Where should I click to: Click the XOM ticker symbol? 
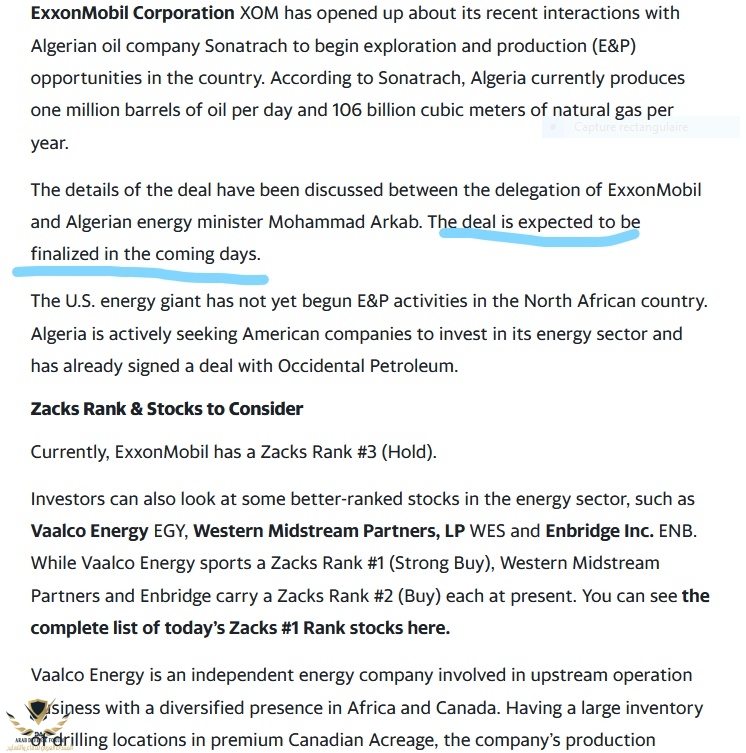[x=259, y=13]
